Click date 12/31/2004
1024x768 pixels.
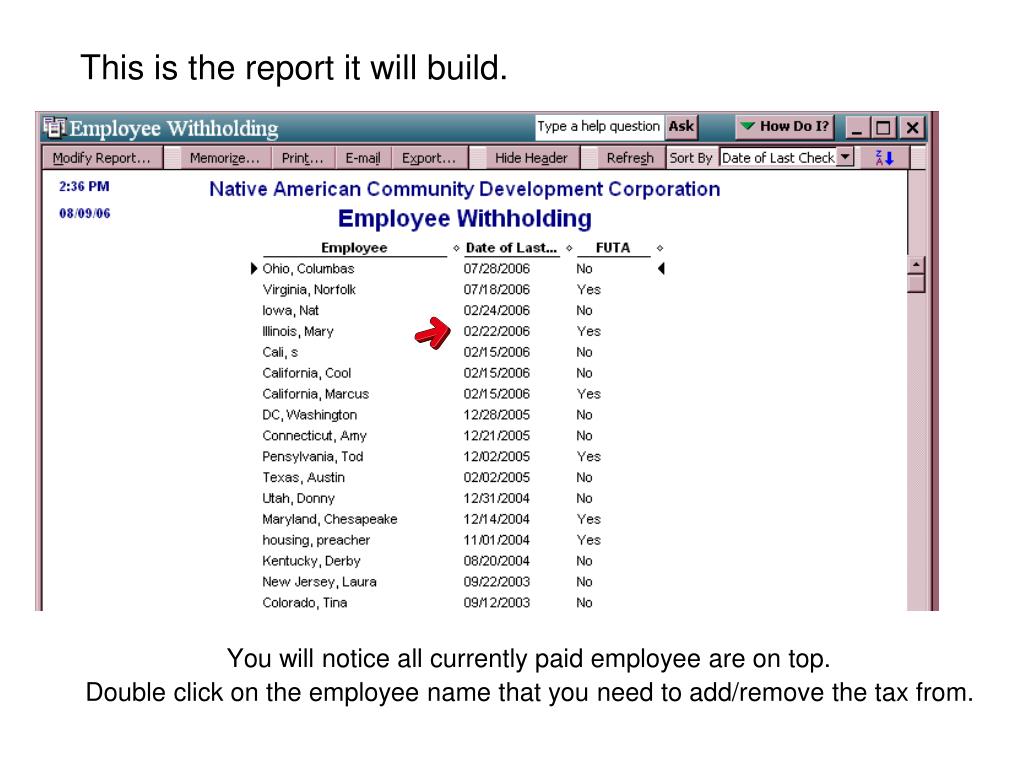point(497,498)
